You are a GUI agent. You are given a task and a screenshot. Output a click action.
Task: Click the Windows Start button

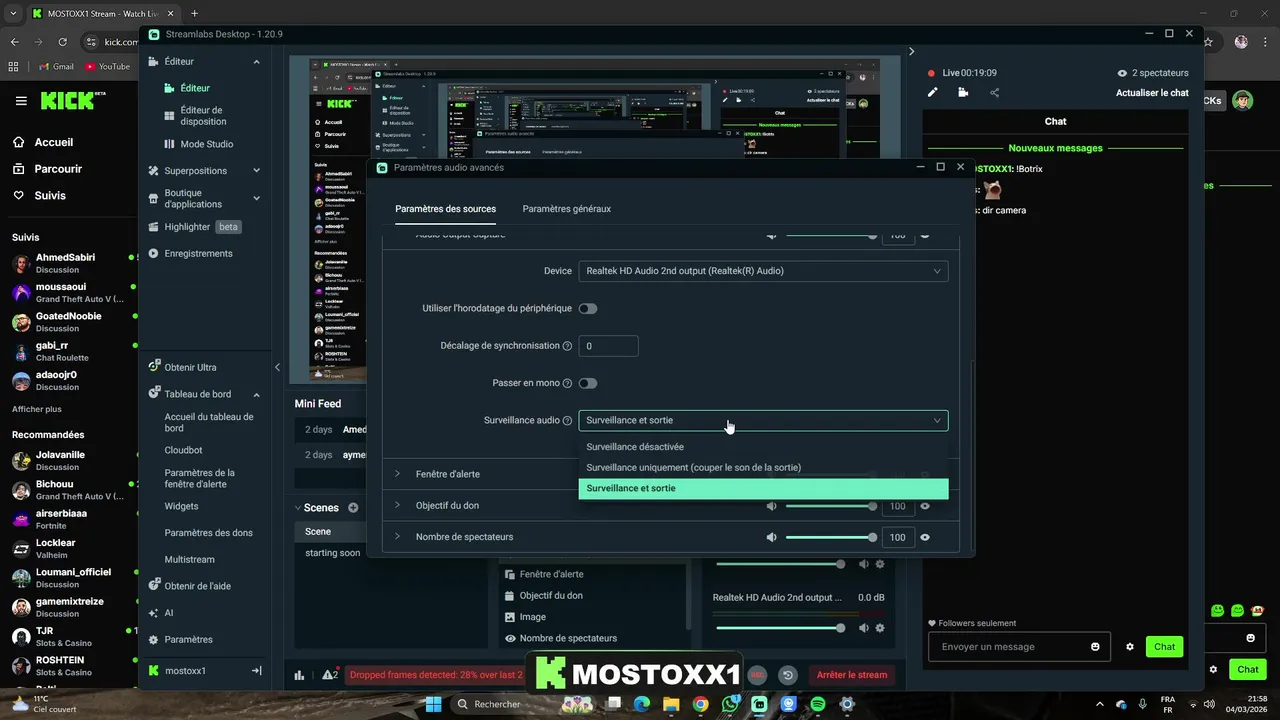coord(434,704)
